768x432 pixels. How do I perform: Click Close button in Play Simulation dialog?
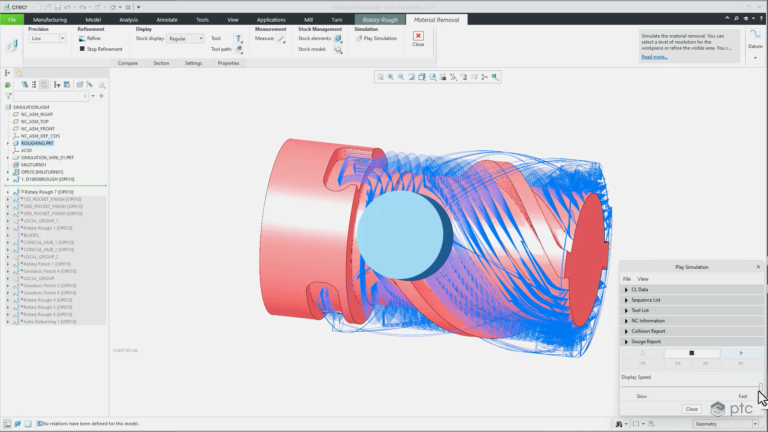click(692, 409)
